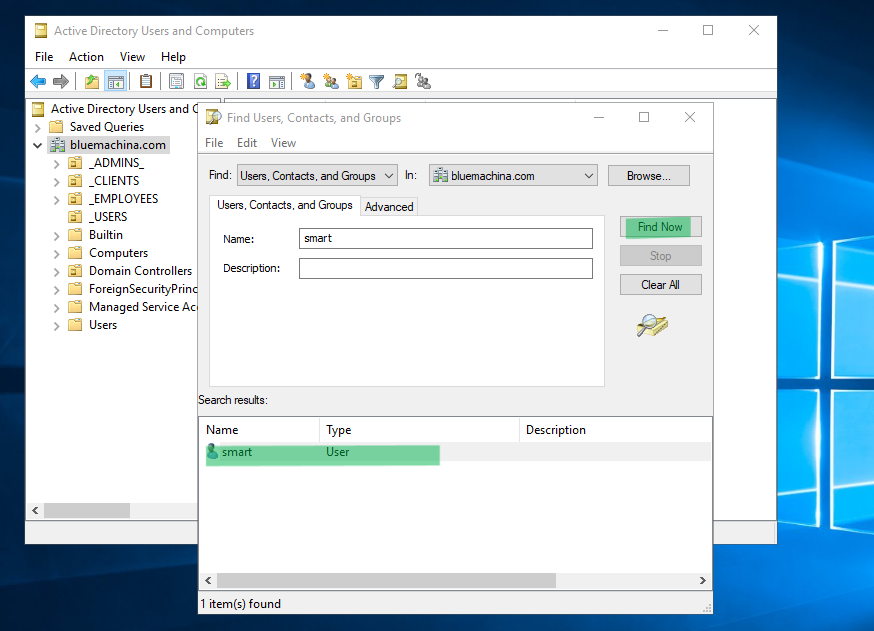874x631 pixels.
Task: Open the In domain dropdown
Action: click(x=513, y=176)
